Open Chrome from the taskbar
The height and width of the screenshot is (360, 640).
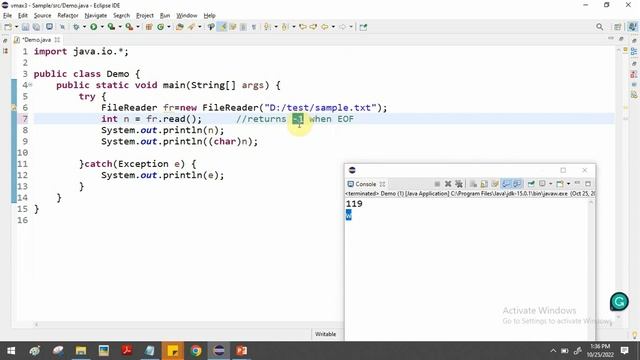tap(196, 351)
